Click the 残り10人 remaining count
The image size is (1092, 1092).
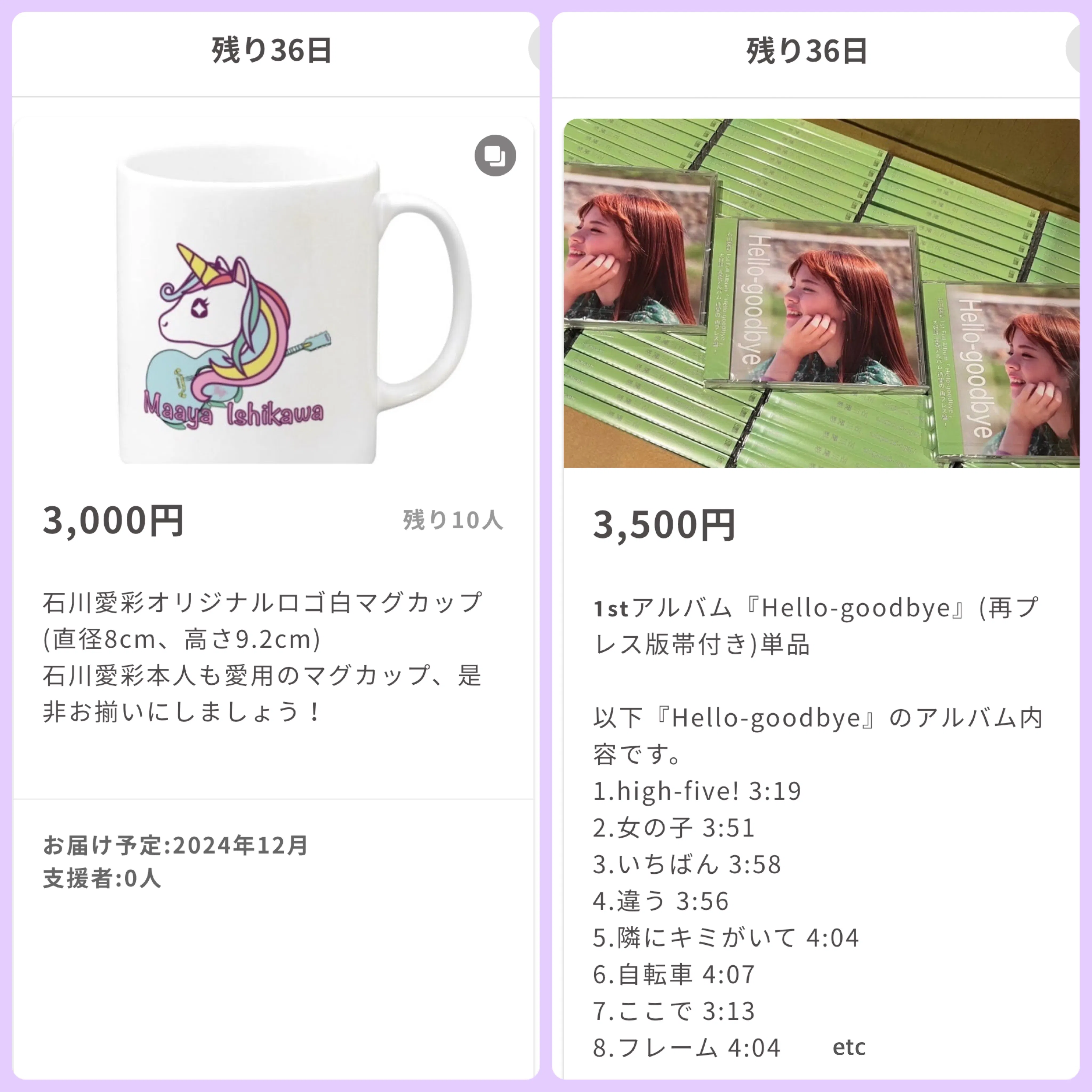[x=453, y=520]
